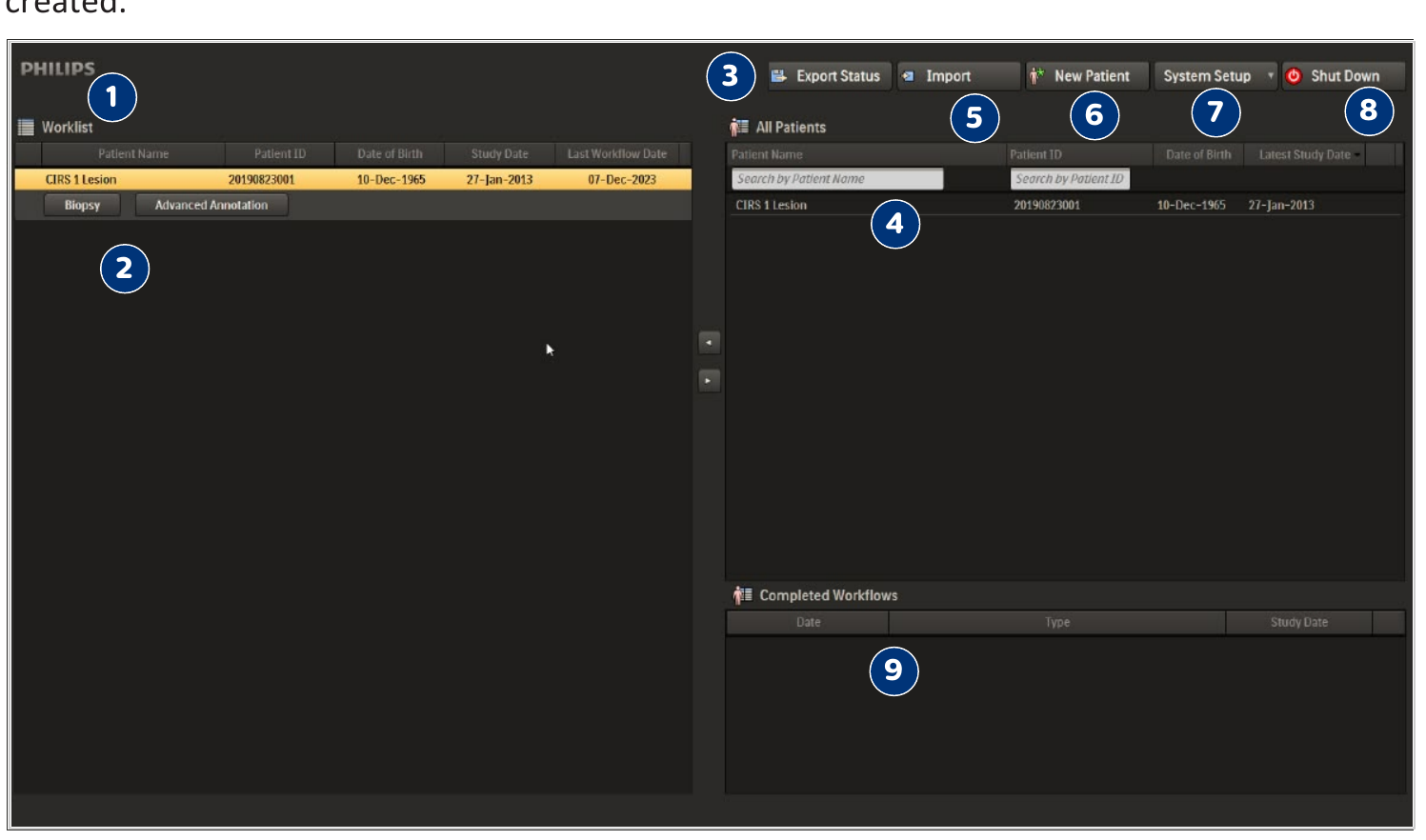
Task: Click Date of Birth header in All Patients
Action: pos(1198,154)
